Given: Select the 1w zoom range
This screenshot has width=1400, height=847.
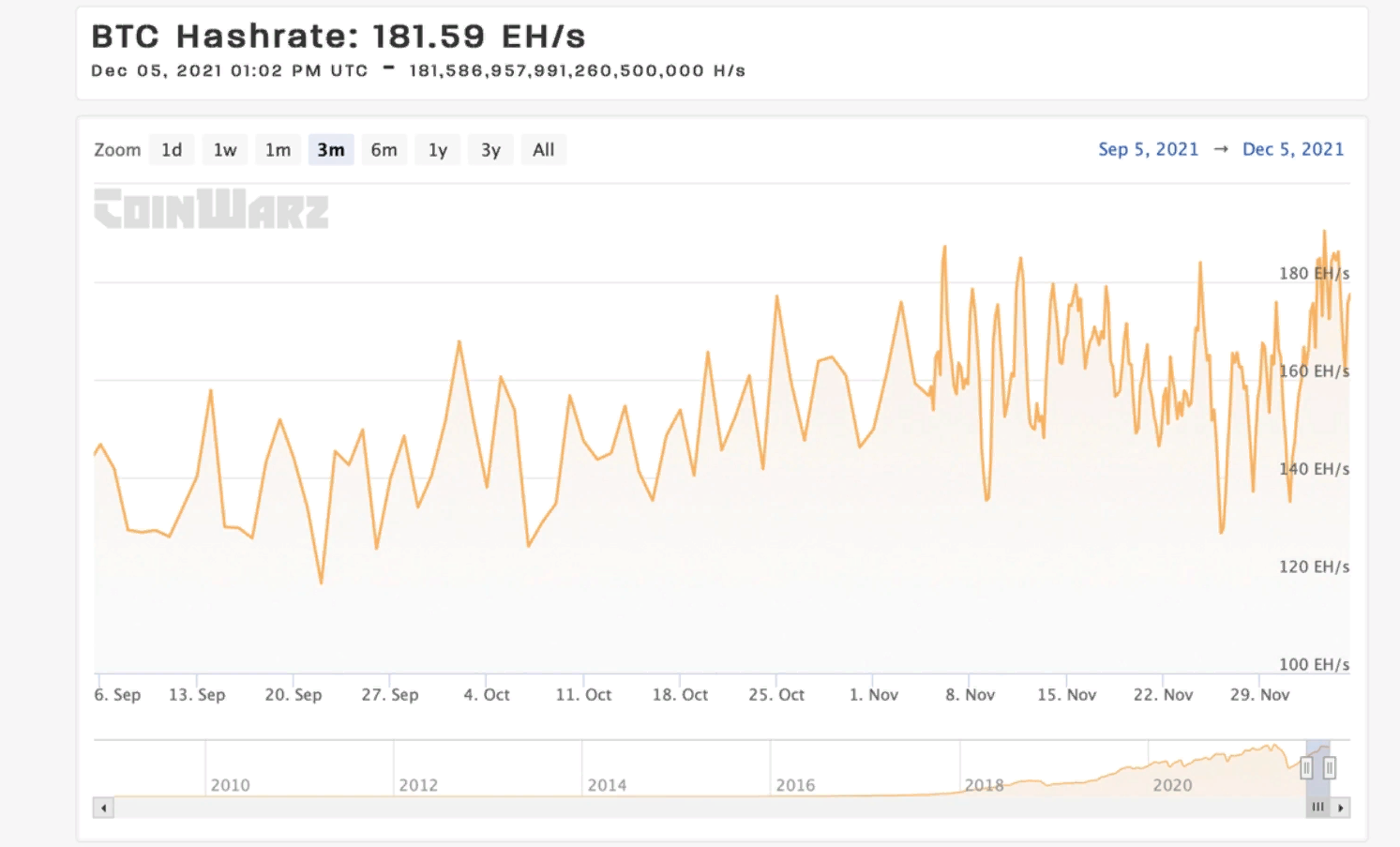Looking at the screenshot, I should click(225, 150).
